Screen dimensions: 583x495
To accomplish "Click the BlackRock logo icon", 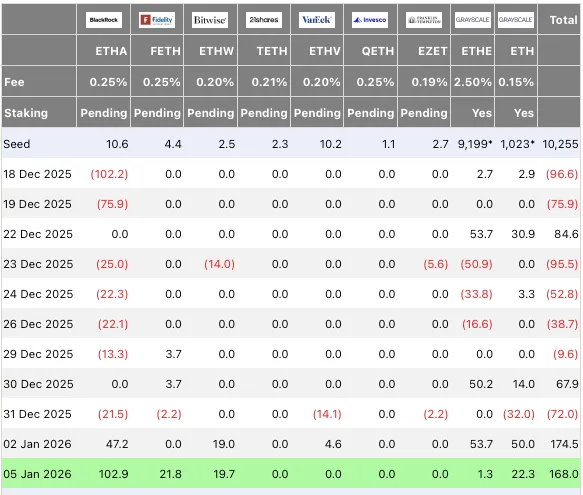I will [x=104, y=20].
